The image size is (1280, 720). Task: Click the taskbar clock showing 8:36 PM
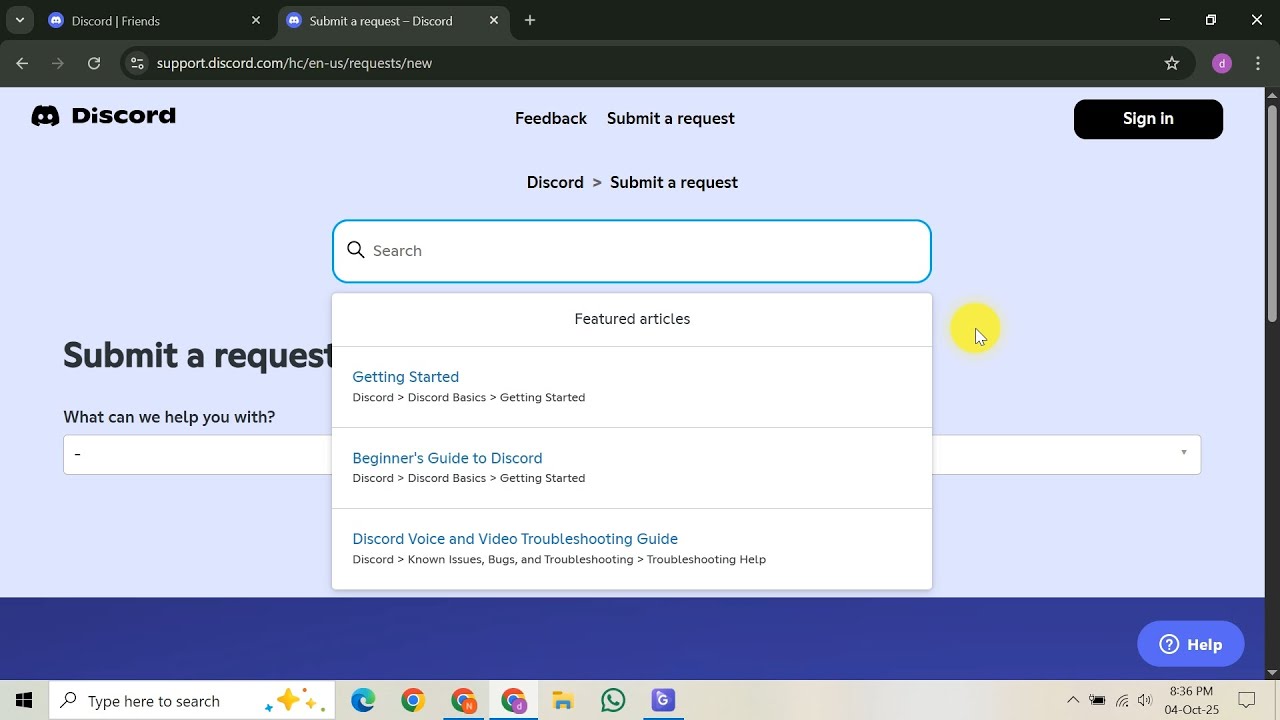[1191, 701]
